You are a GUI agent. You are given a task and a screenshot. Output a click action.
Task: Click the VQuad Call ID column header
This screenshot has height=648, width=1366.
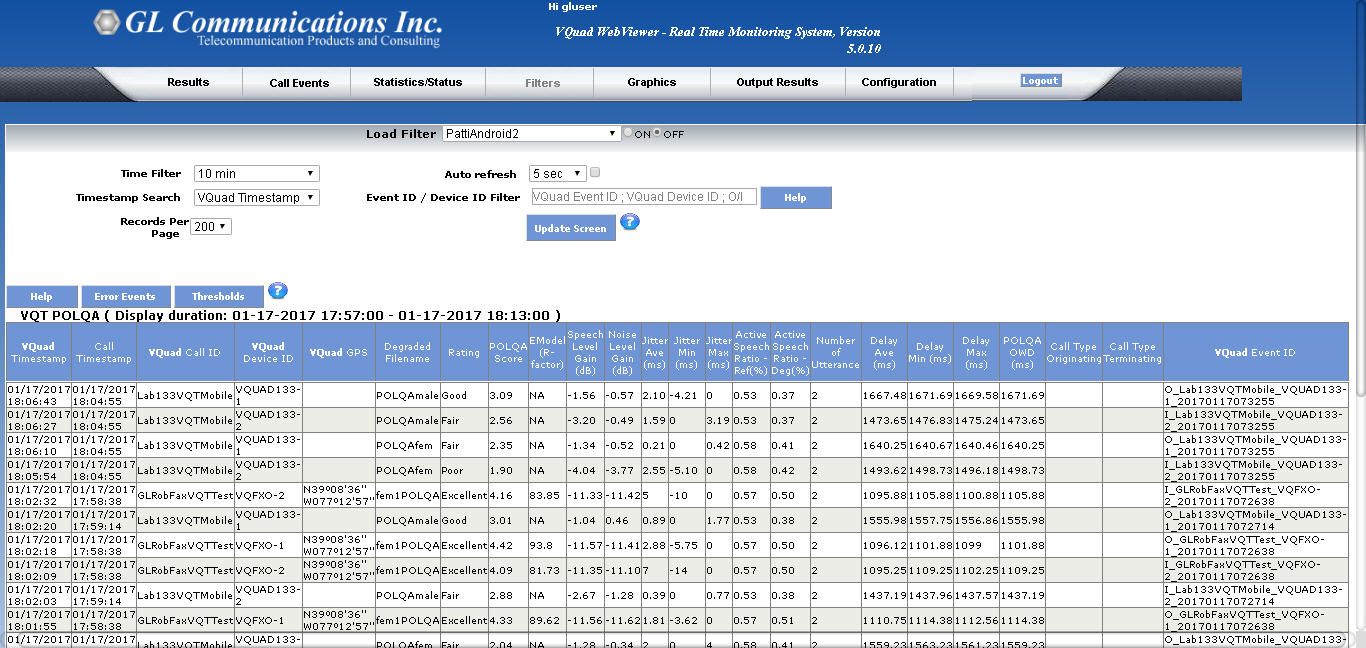coord(185,352)
